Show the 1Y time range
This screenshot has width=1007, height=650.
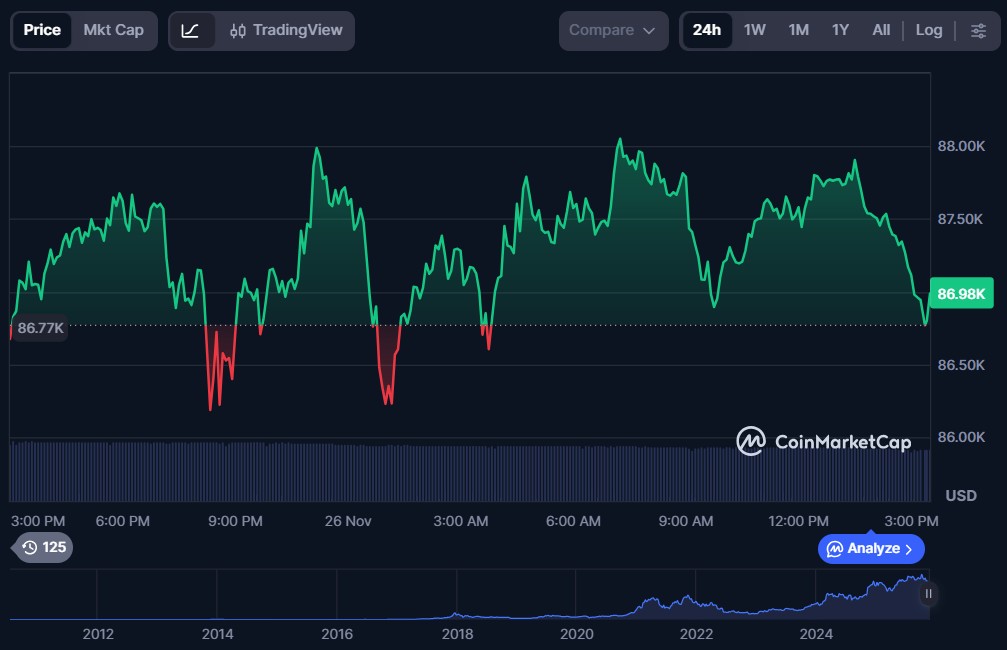[840, 30]
